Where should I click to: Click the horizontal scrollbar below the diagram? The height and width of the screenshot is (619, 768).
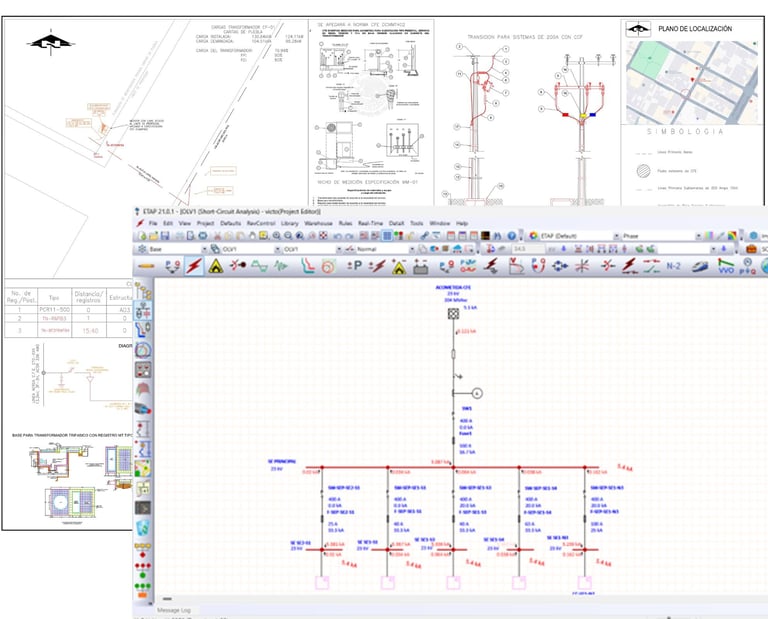[x=167, y=599]
